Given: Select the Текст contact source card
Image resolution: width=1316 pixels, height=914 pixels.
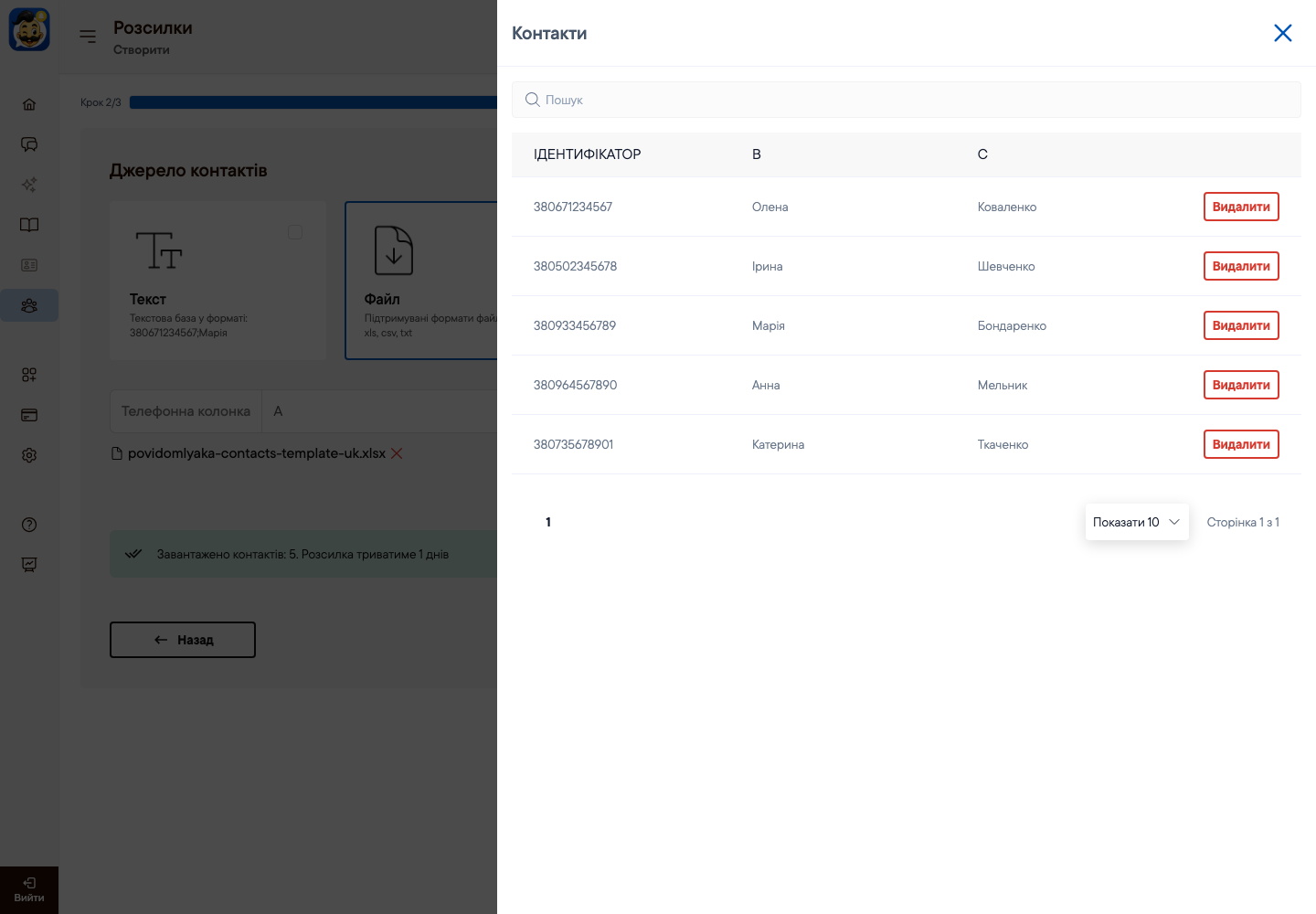Looking at the screenshot, I should coord(218,281).
